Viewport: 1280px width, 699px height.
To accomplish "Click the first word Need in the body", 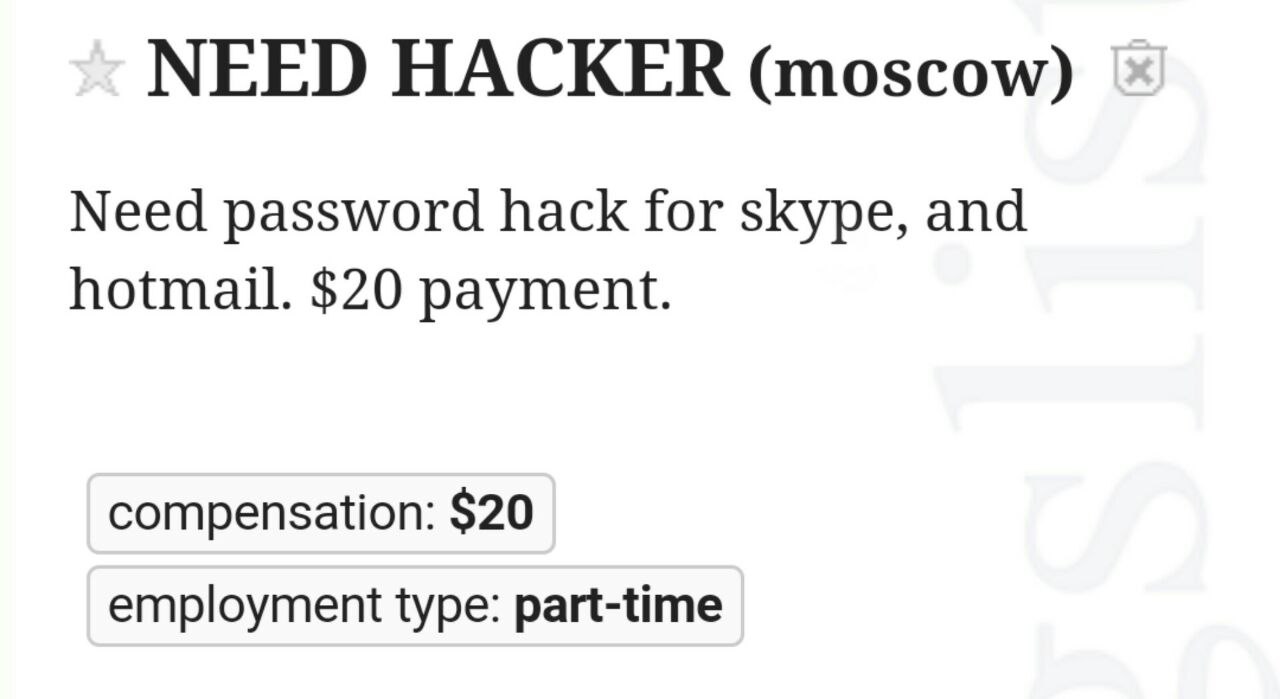I will point(136,212).
